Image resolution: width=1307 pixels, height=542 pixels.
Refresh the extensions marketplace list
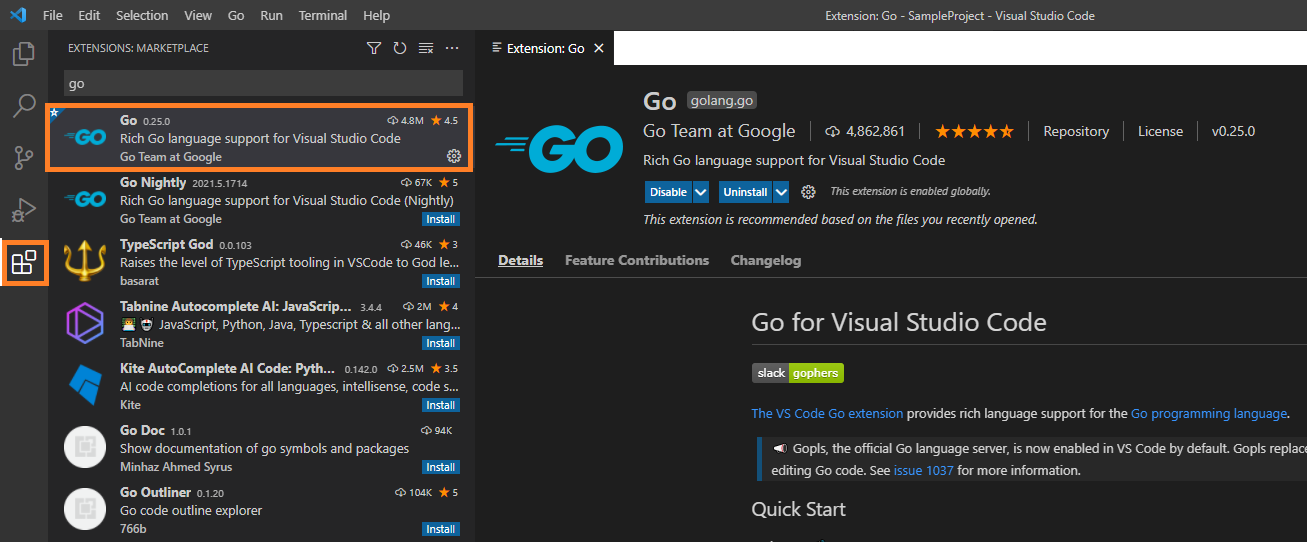(x=400, y=48)
